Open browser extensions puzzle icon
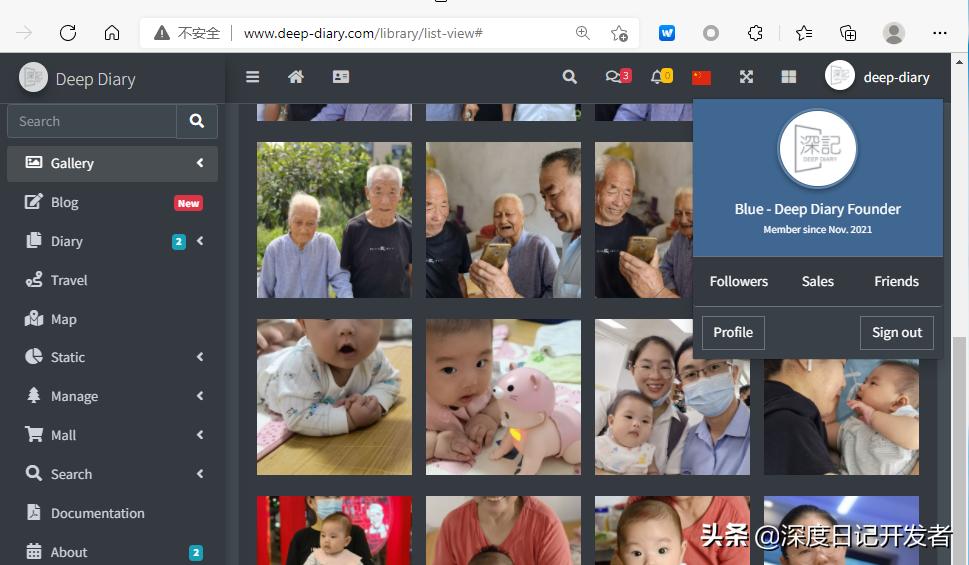 (x=755, y=33)
